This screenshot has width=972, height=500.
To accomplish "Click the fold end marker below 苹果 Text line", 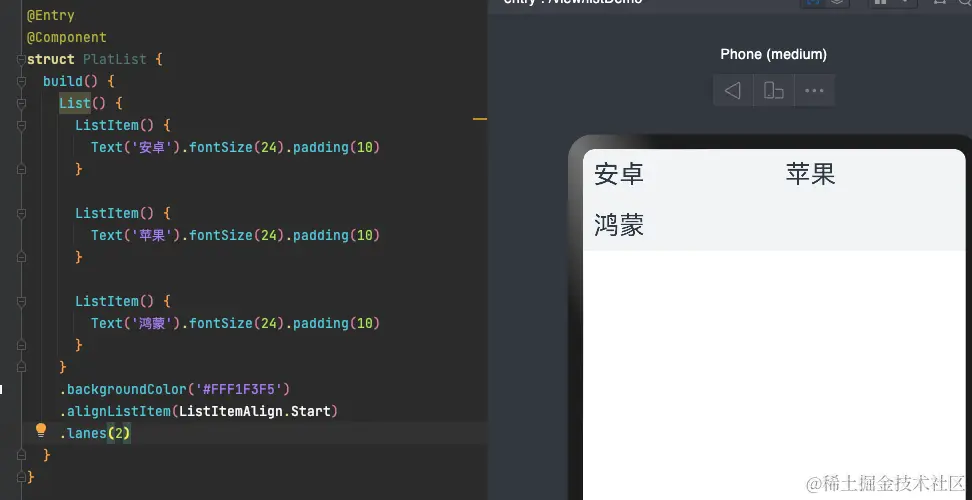I will click(21, 257).
